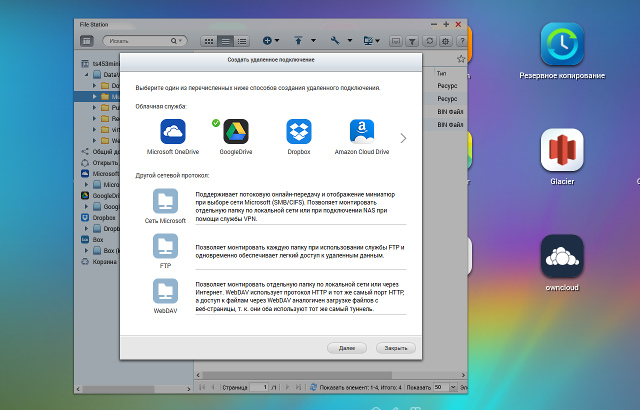Image resolution: width=640 pixels, height=410 pixels.
Task: Click the Далее button
Action: 347,348
